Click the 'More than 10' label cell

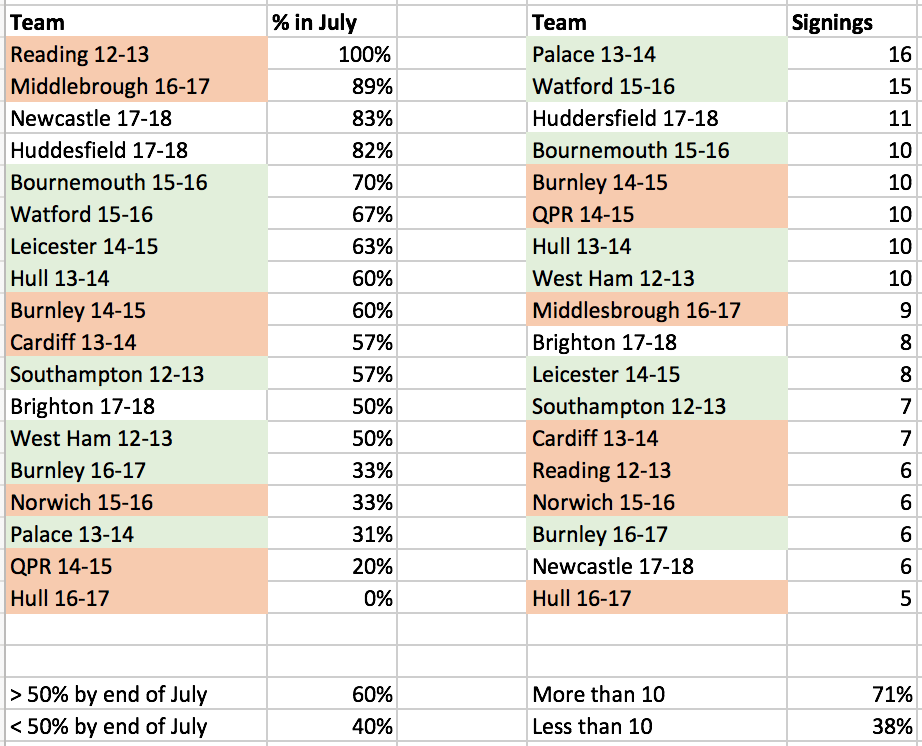[x=657, y=694]
